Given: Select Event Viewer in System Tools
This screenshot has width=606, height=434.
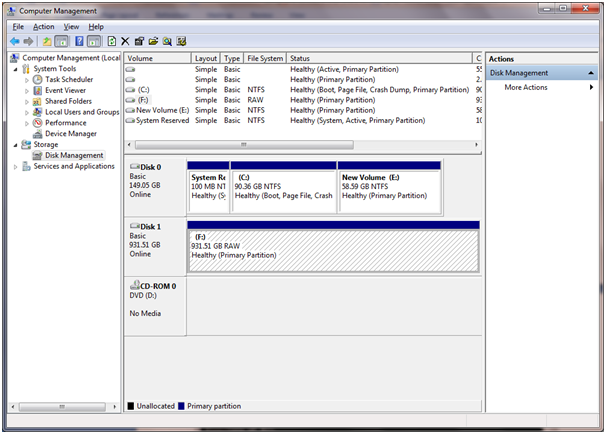Looking at the screenshot, I should (x=65, y=90).
